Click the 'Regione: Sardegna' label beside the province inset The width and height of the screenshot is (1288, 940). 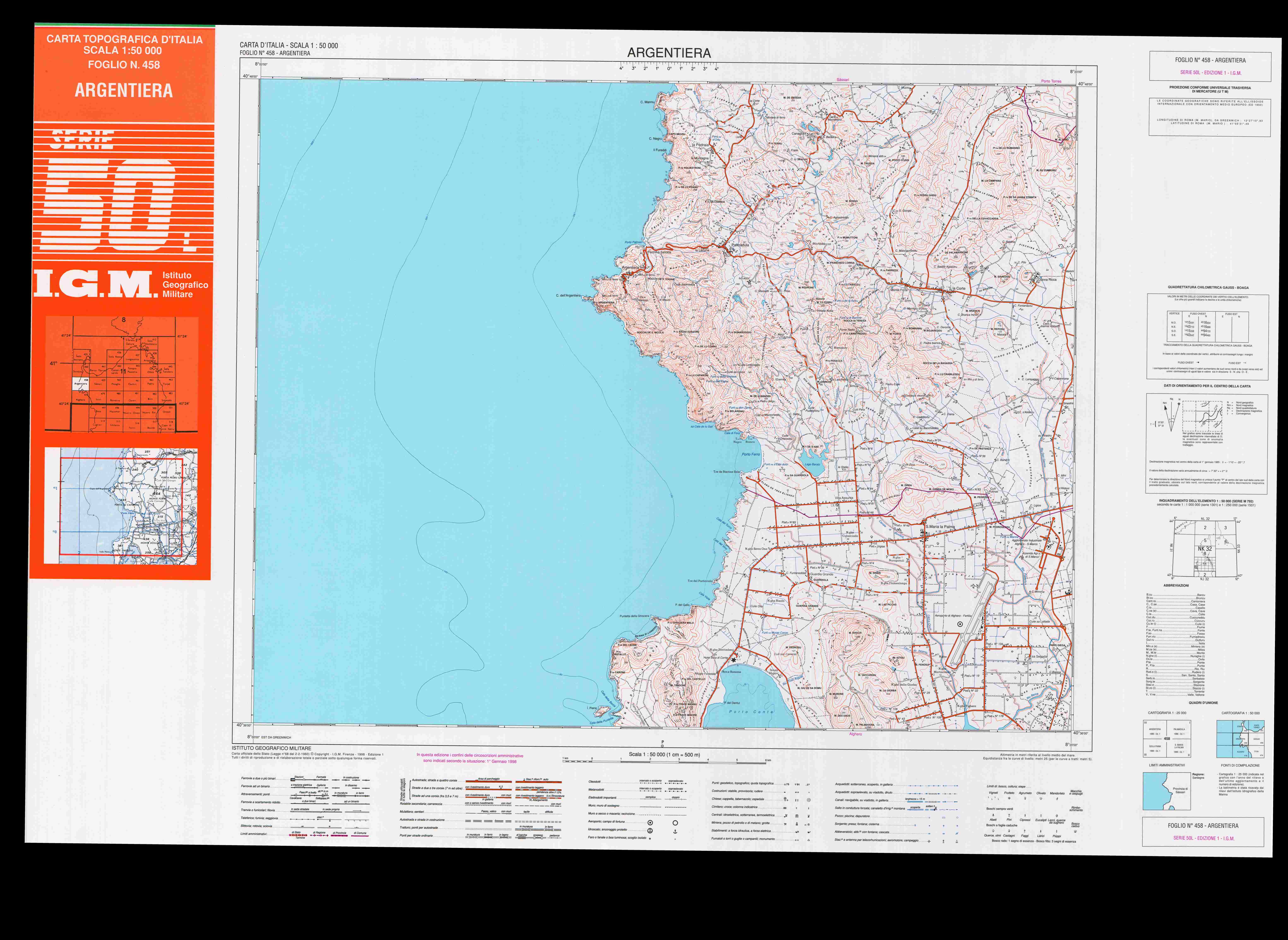point(1199,776)
